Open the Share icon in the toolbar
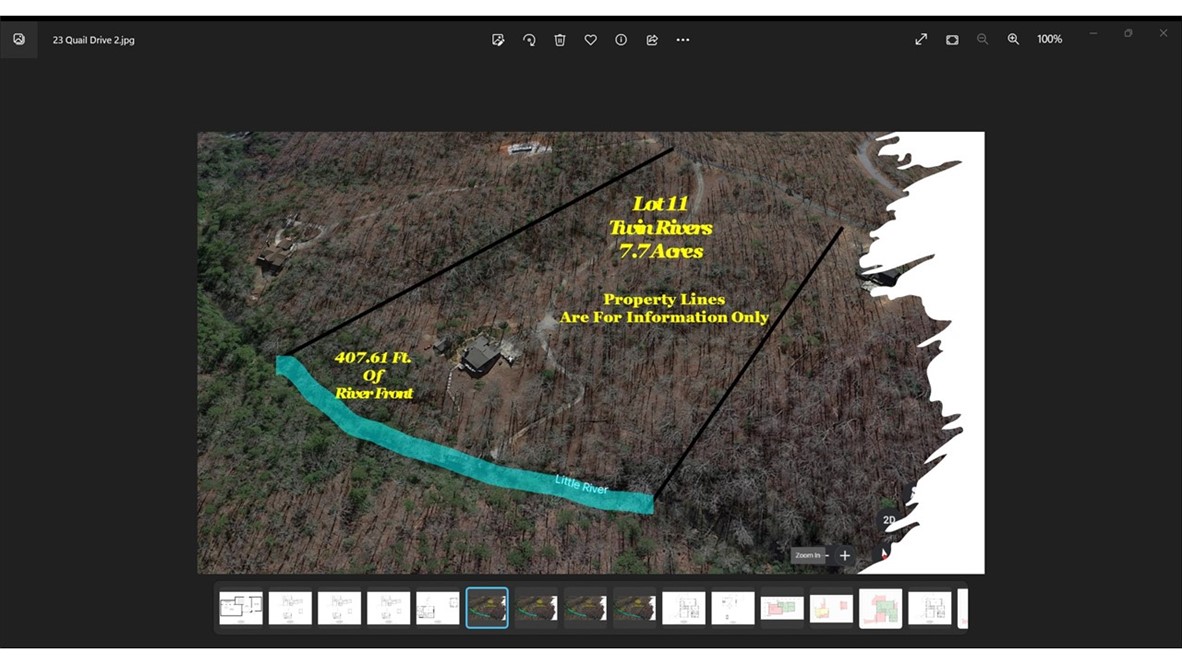This screenshot has height=664, width=1182. 652,40
